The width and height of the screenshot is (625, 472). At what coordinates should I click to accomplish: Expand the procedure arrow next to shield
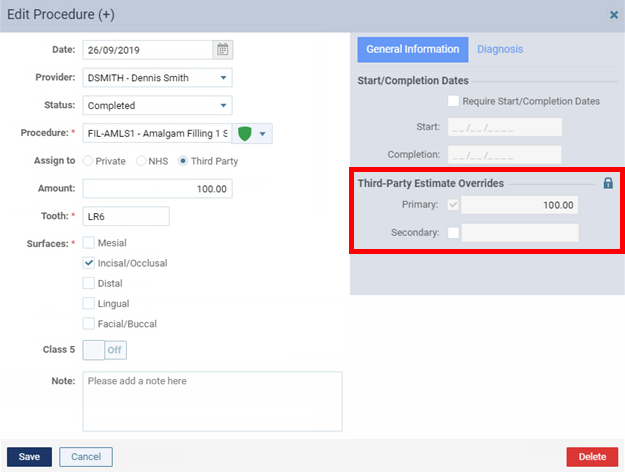click(x=262, y=134)
